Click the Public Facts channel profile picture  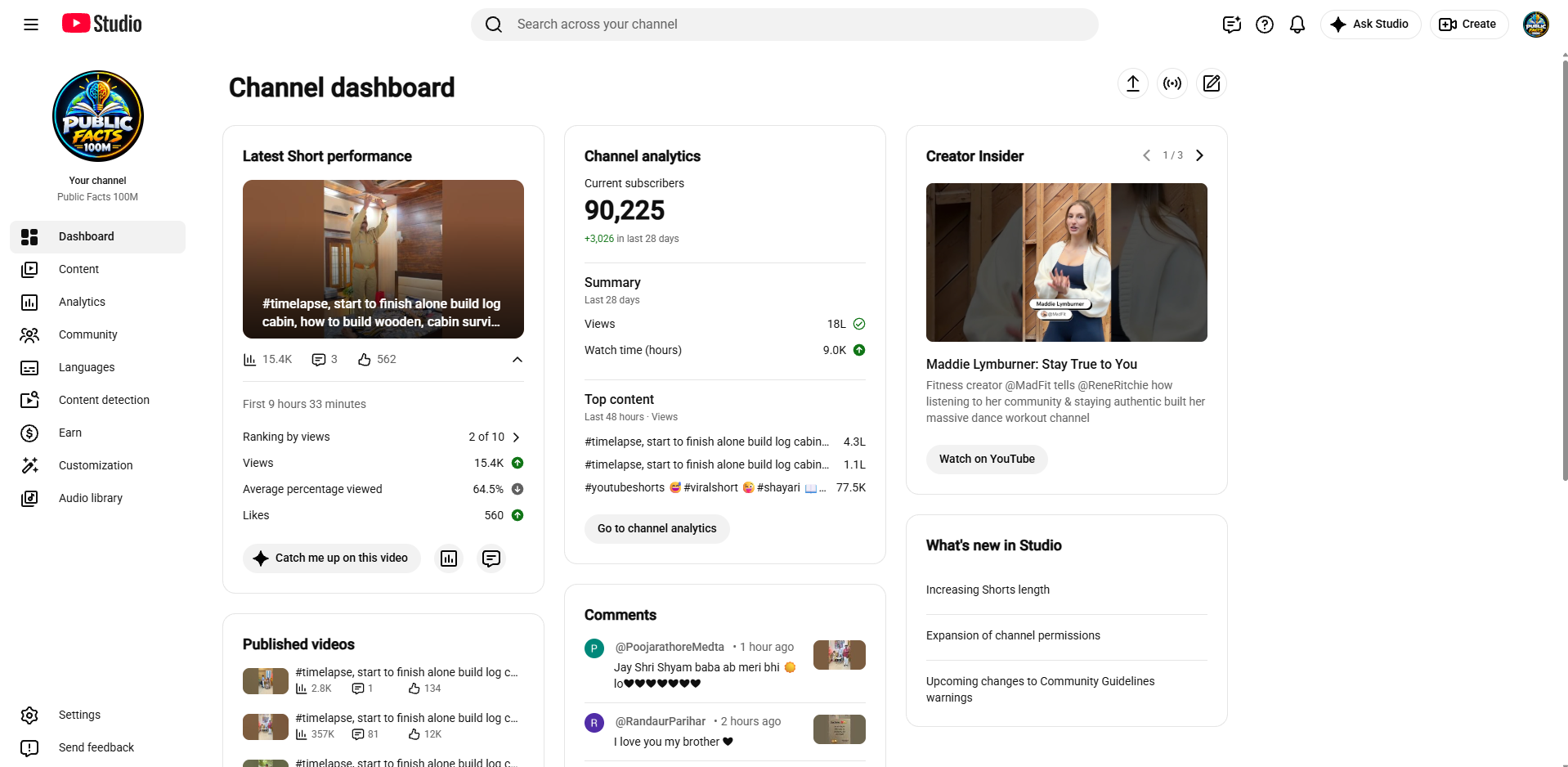point(98,116)
